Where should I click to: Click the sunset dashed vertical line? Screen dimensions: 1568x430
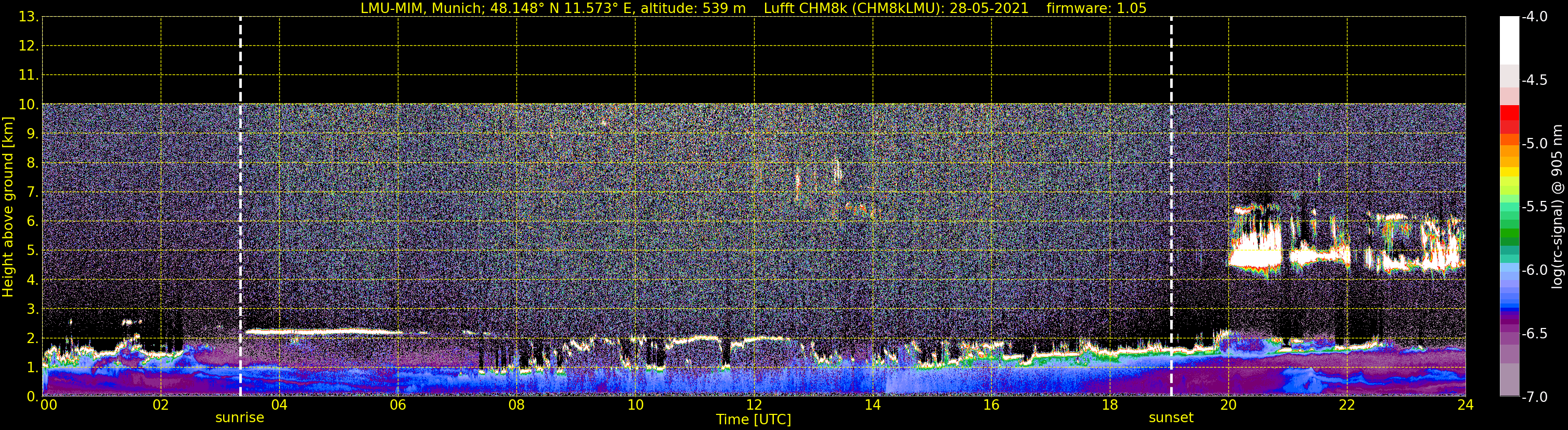point(1171,207)
